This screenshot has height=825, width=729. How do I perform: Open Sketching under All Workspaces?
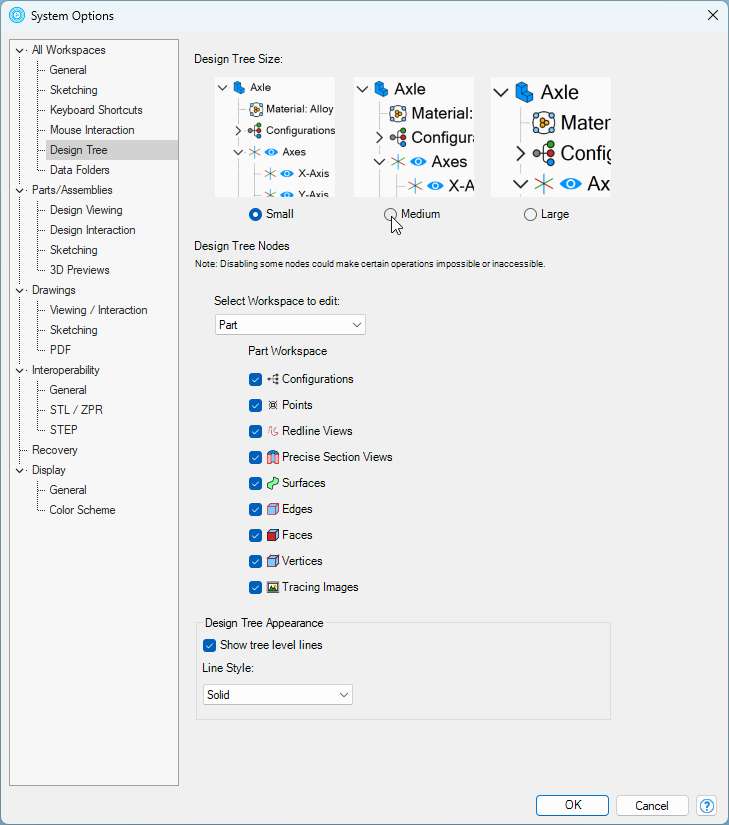point(74,90)
